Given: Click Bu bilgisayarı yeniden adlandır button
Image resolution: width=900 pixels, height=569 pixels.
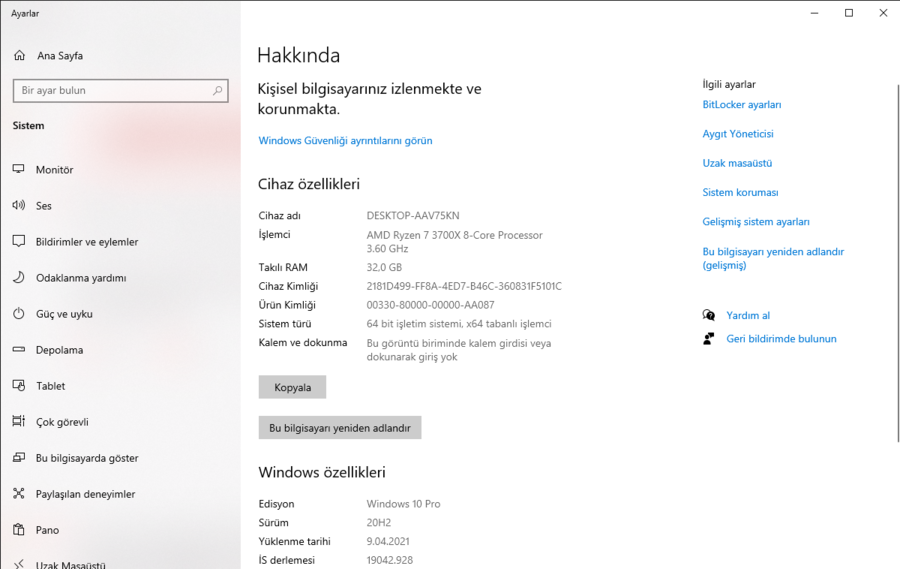Looking at the screenshot, I should pos(340,428).
